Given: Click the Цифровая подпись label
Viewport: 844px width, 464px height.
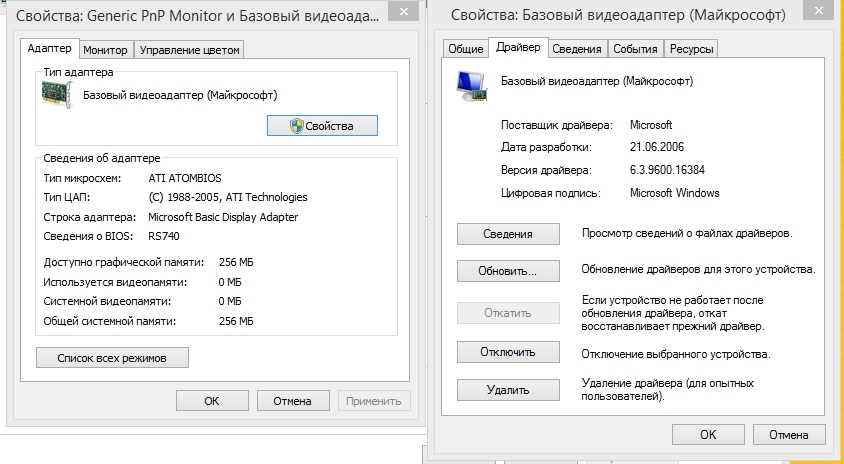Looking at the screenshot, I should 551,193.
